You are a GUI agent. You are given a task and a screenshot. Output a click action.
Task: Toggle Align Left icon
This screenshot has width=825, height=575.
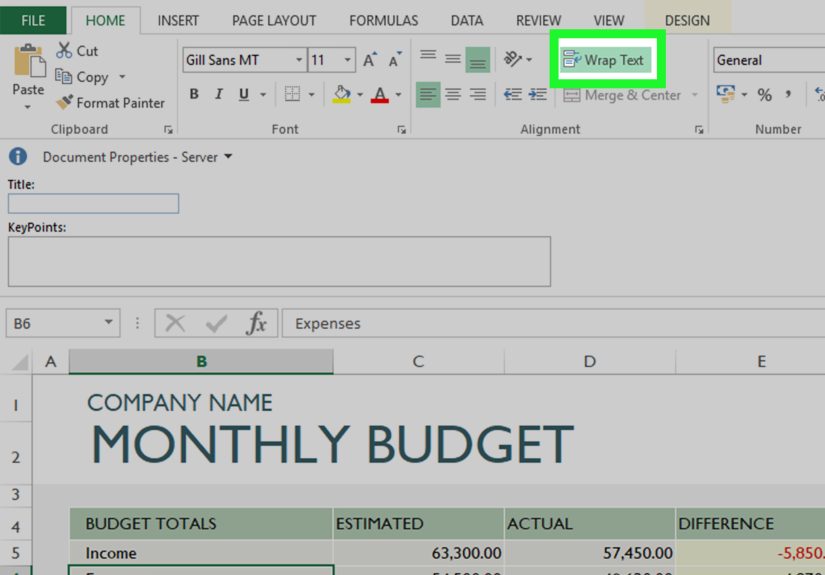point(428,95)
